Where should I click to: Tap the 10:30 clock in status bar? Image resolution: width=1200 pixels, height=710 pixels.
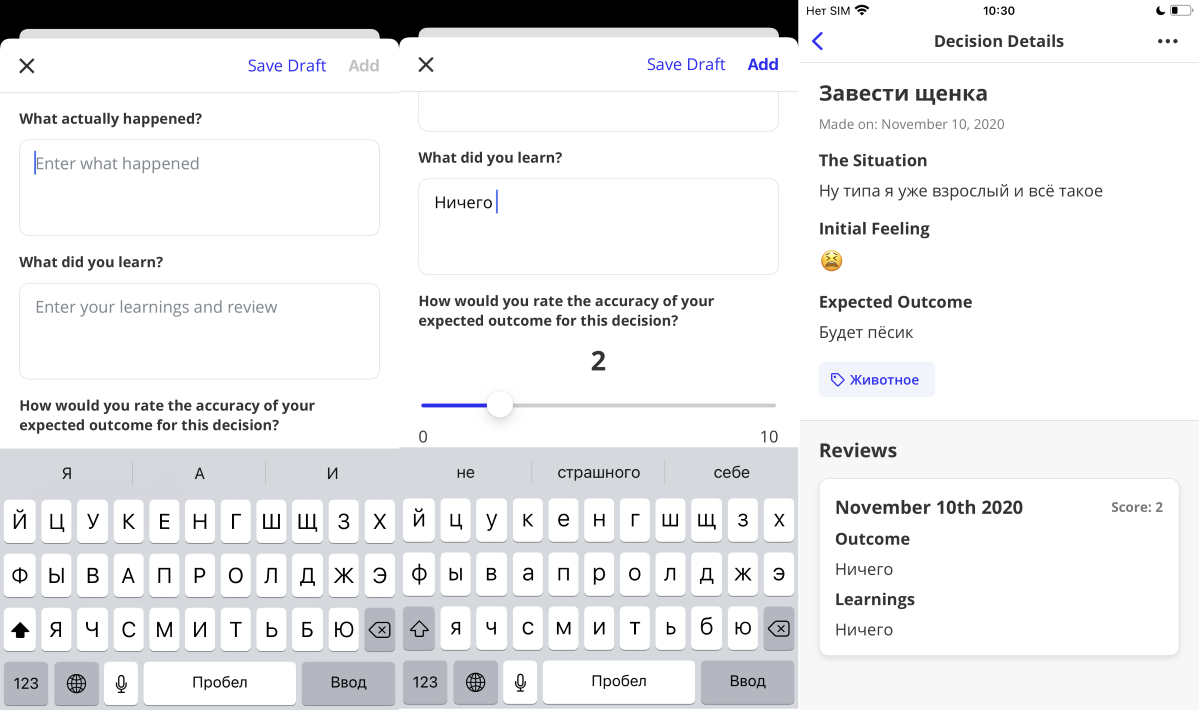[x=999, y=11]
